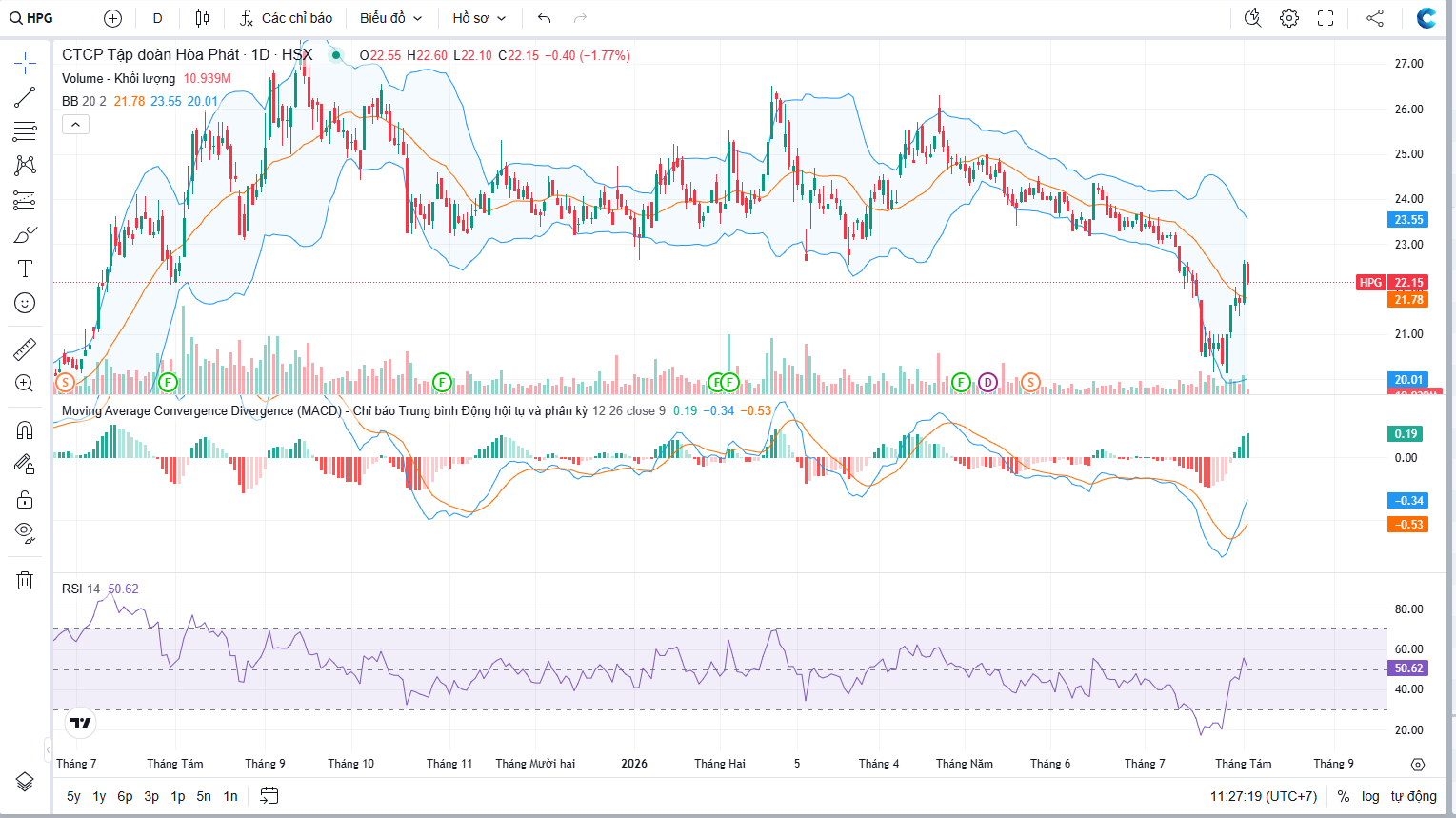
Task: Select the 6p time range
Action: pos(125,796)
